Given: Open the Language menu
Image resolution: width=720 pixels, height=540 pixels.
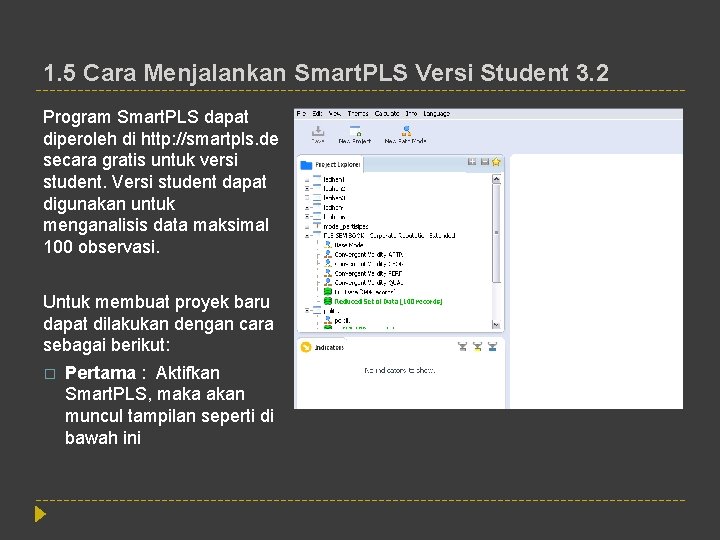Looking at the screenshot, I should [437, 113].
